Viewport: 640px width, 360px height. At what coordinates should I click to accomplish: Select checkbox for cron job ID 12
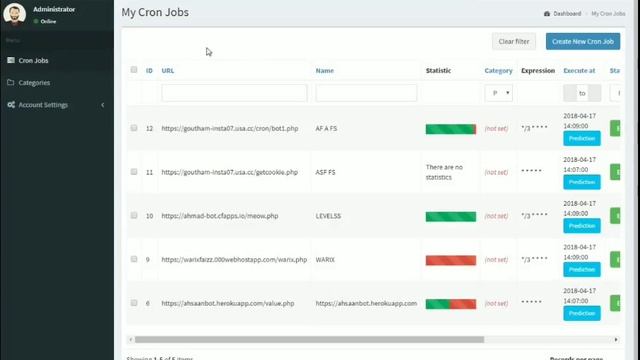134,128
